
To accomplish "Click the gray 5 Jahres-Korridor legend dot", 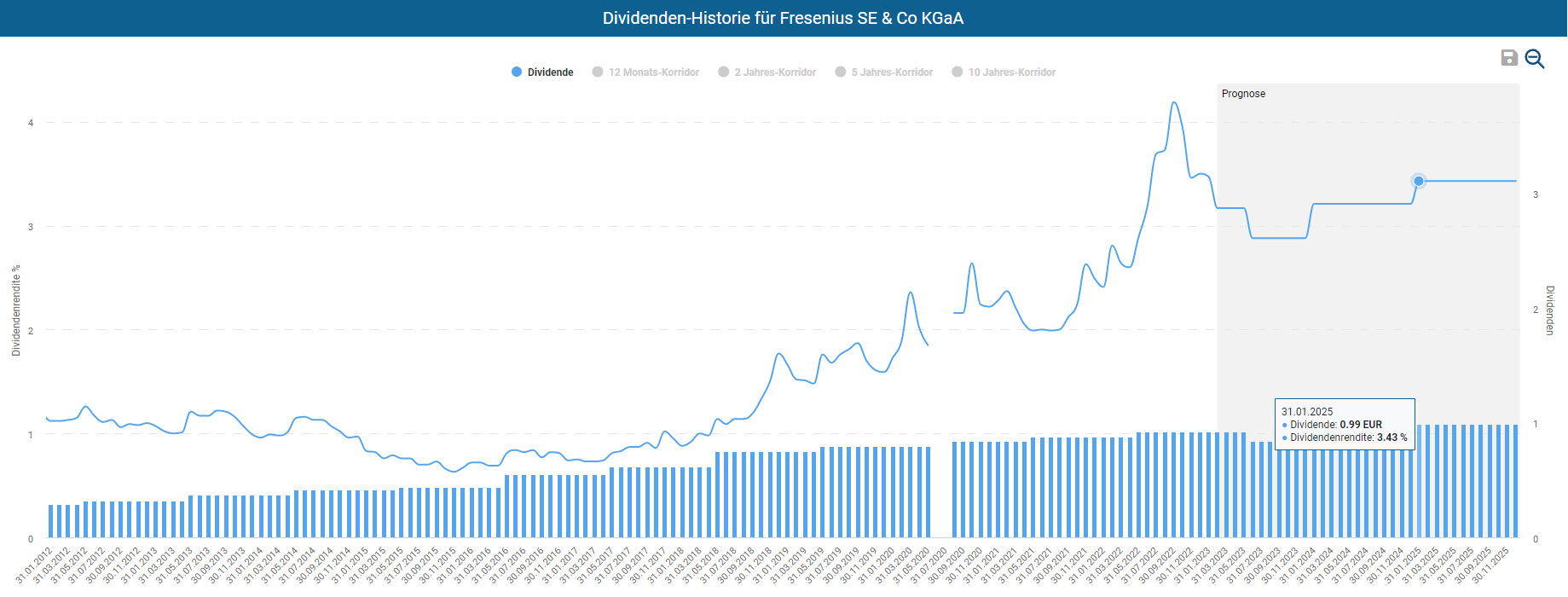I will (x=841, y=72).
